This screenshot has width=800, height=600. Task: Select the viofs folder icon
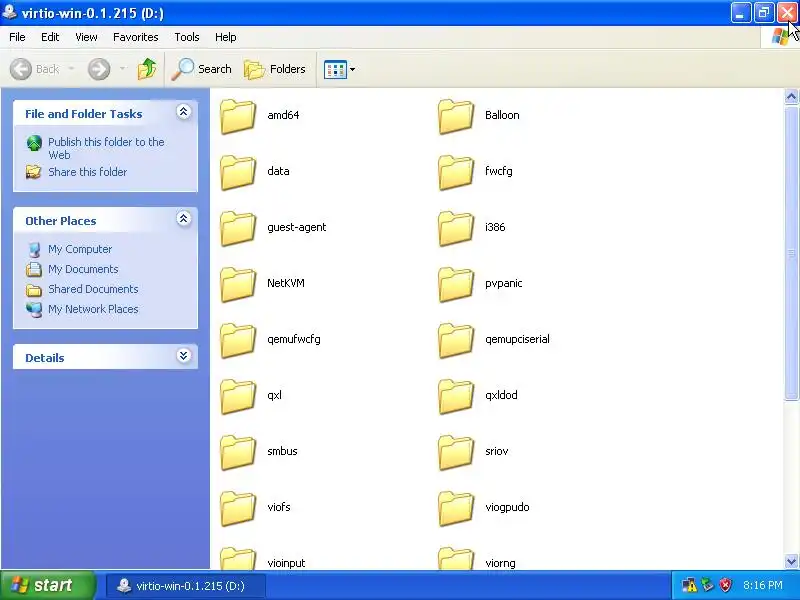pos(238,508)
